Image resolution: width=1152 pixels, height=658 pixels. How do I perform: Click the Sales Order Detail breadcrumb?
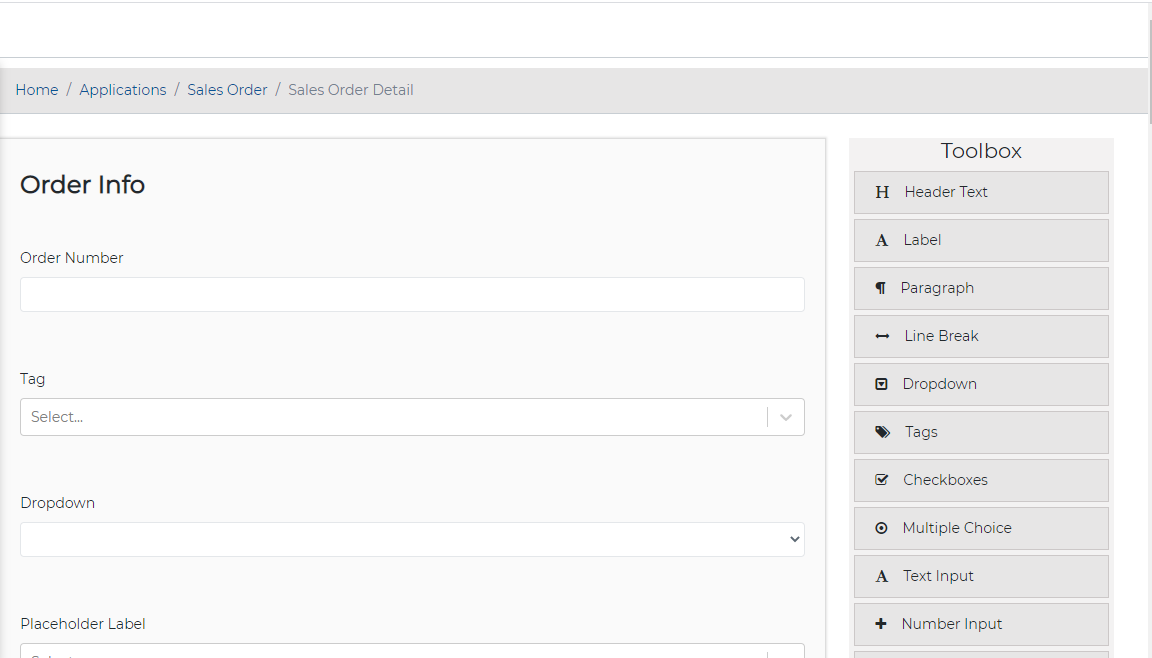[350, 89]
